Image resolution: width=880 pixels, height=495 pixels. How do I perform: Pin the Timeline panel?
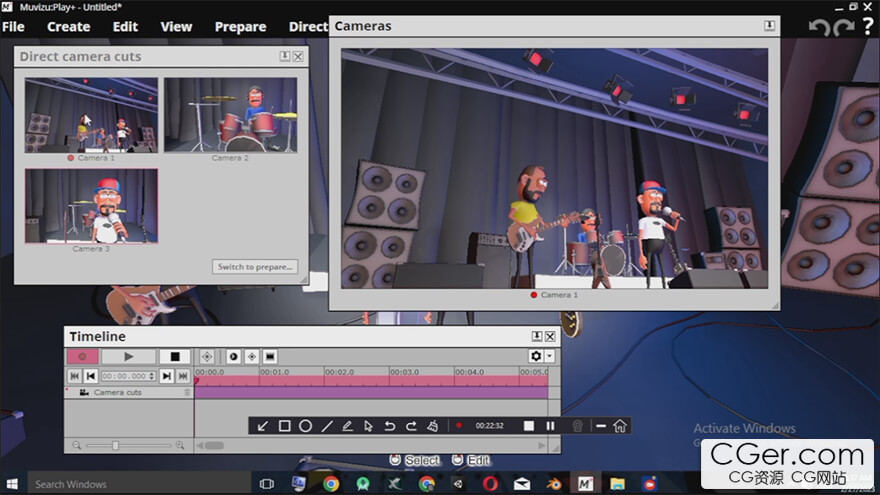537,336
